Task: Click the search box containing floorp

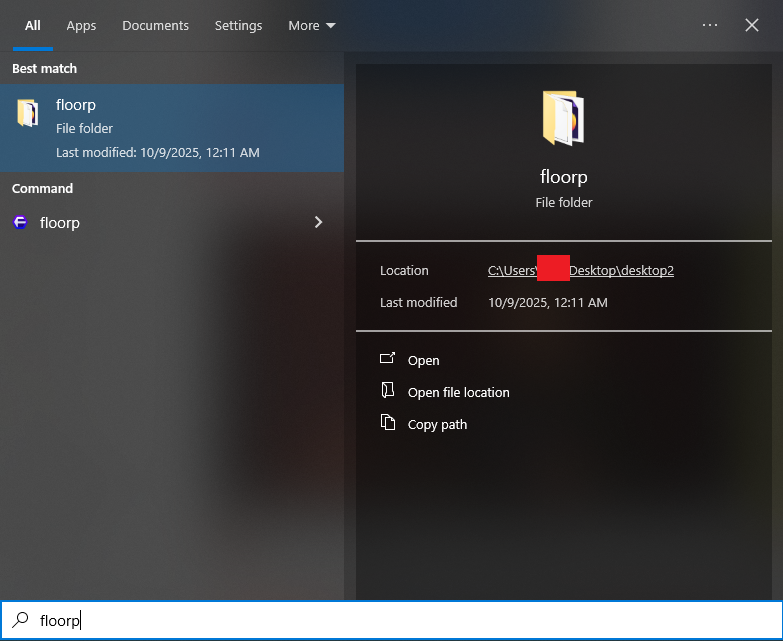Action: [x=392, y=620]
